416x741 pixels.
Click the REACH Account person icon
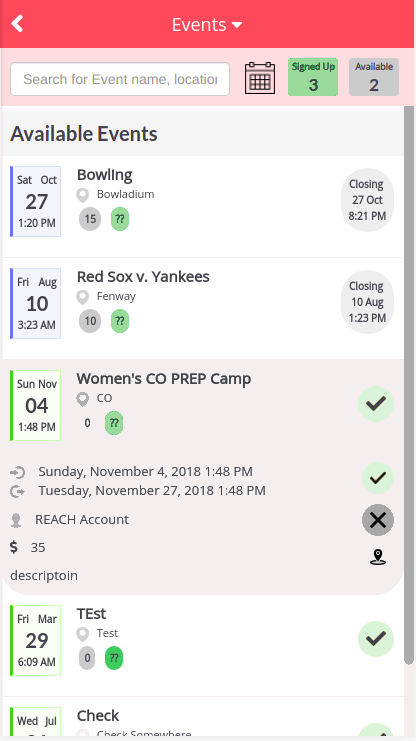(x=16, y=520)
